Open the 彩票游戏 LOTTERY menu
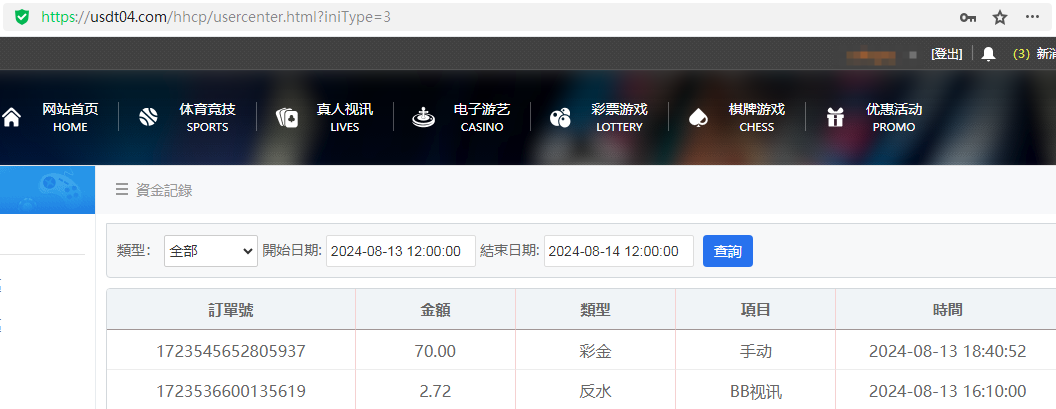Viewport: 1056px width, 409px height. click(619, 117)
